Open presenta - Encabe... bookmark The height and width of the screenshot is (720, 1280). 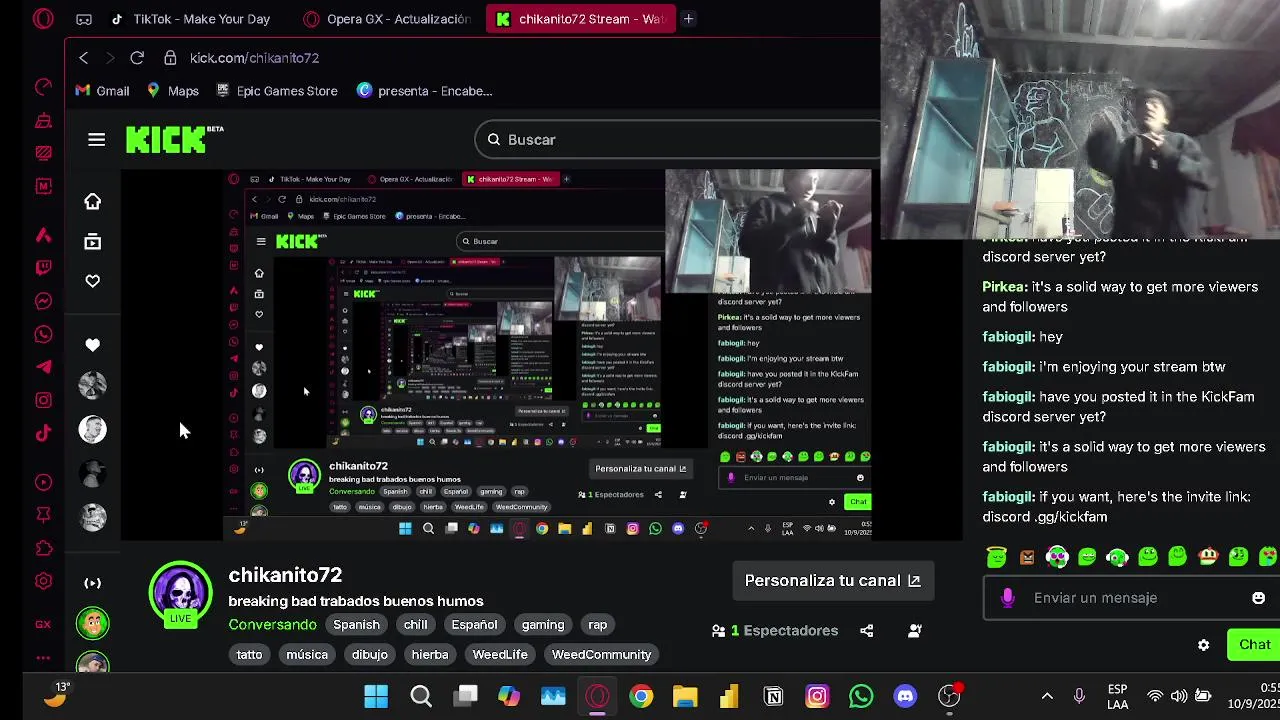click(x=424, y=91)
